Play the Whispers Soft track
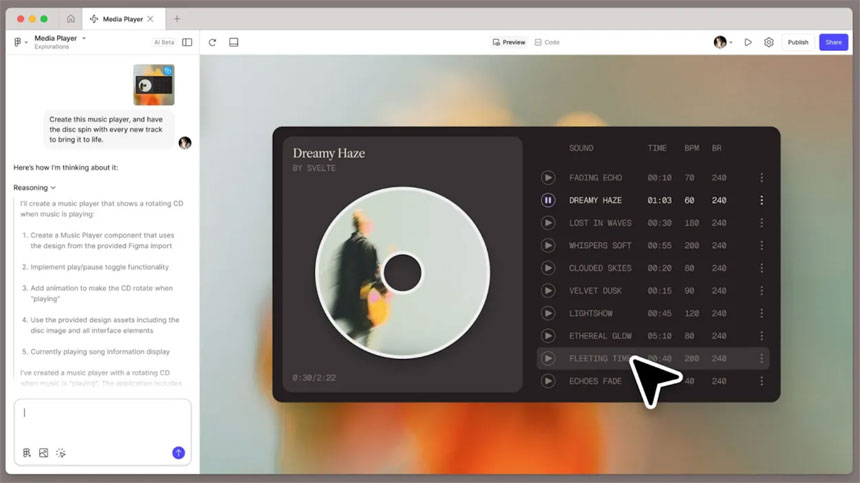Screen dimensions: 860x483 [547, 245]
